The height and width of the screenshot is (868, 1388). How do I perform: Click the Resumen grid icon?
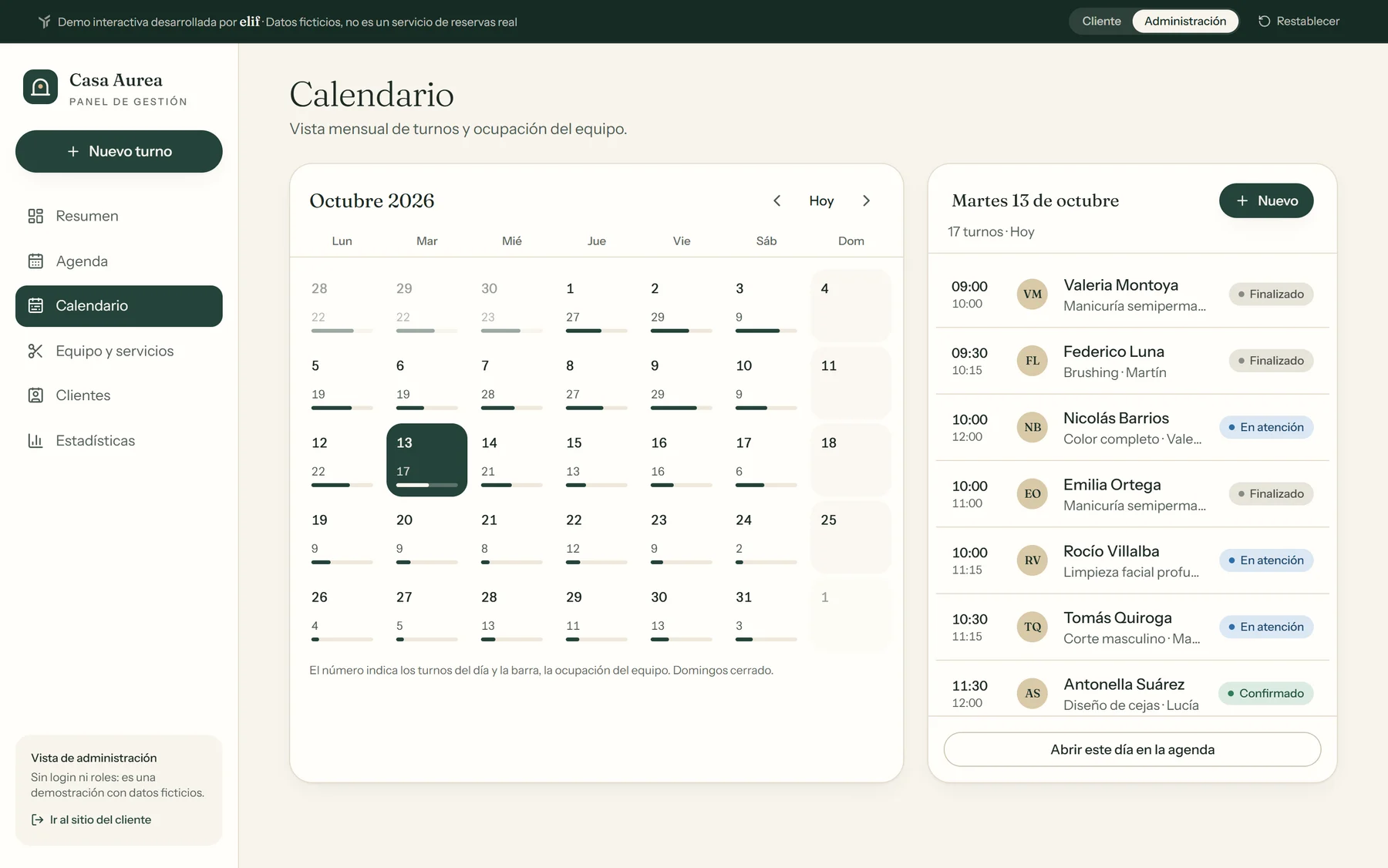(x=35, y=216)
